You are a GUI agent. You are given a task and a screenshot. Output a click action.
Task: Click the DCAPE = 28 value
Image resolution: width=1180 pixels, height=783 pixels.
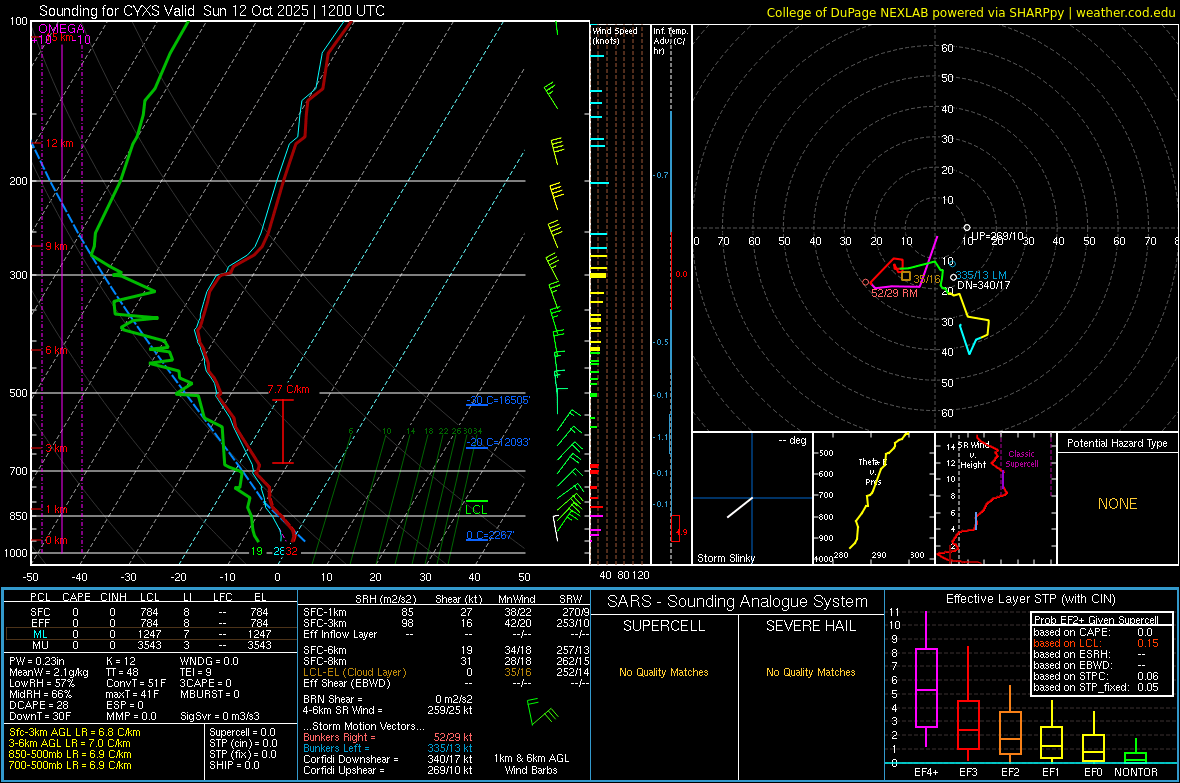click(39, 705)
